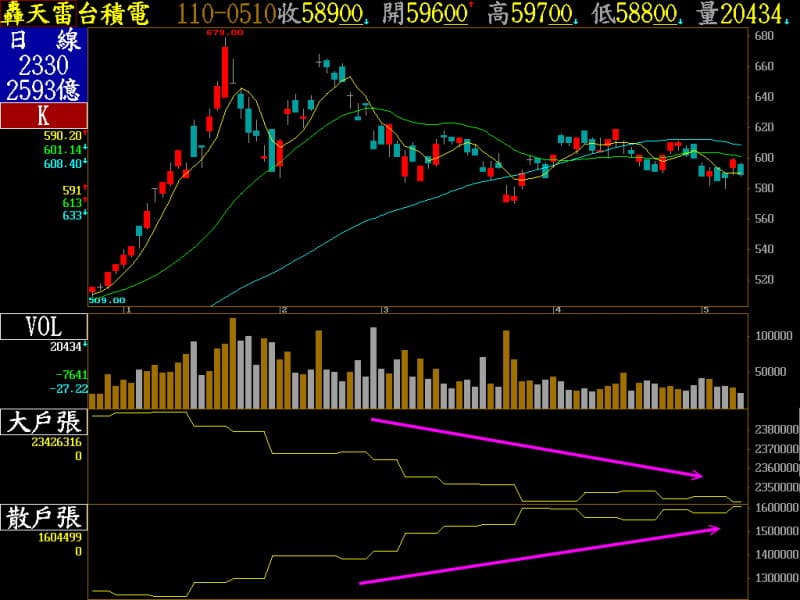Click the yellow 590.20 moving average value
800x600 pixels.
[62, 135]
